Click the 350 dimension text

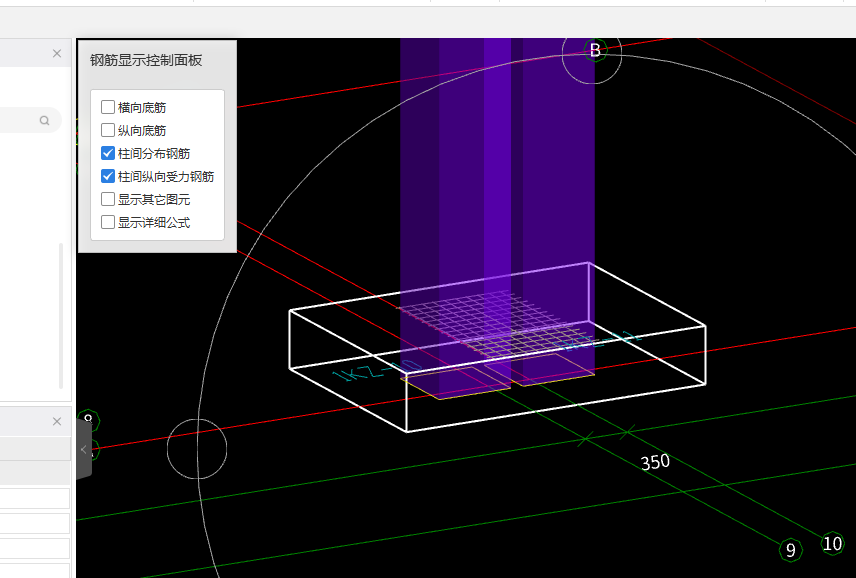(655, 462)
